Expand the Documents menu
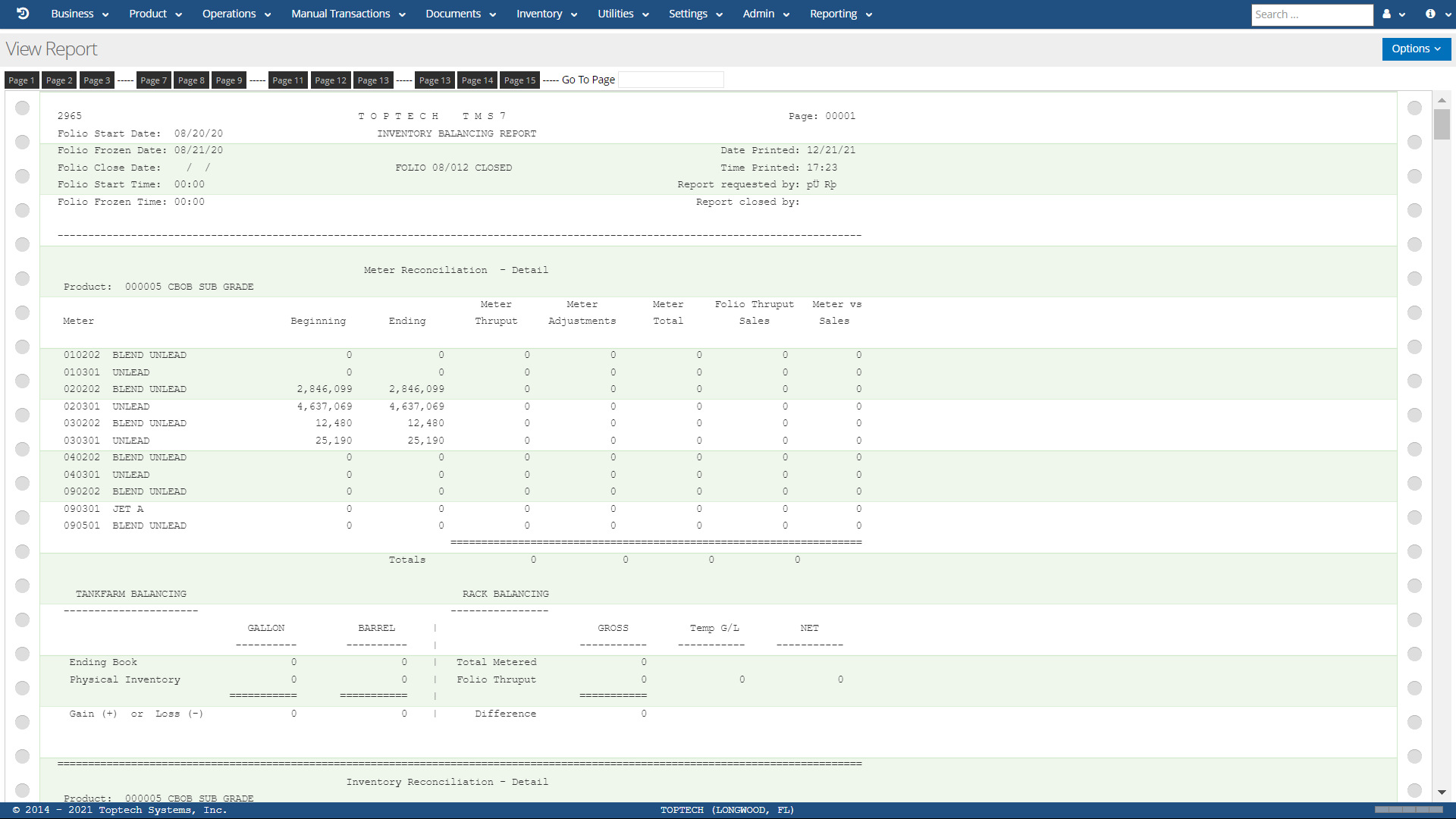The width and height of the screenshot is (1456, 819). [460, 14]
